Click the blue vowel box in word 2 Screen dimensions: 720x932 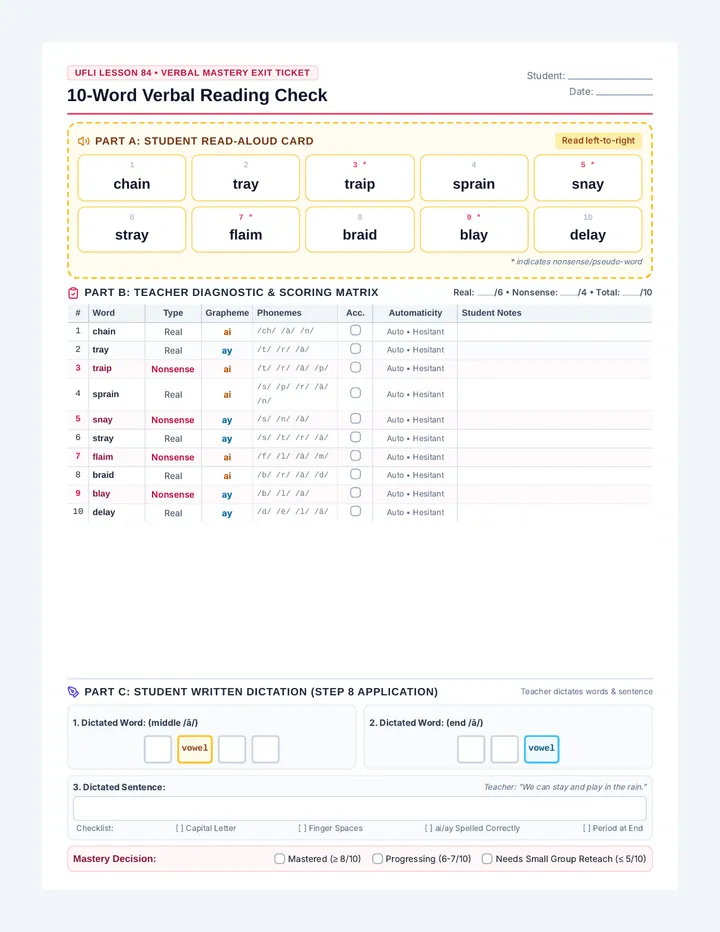(x=542, y=749)
